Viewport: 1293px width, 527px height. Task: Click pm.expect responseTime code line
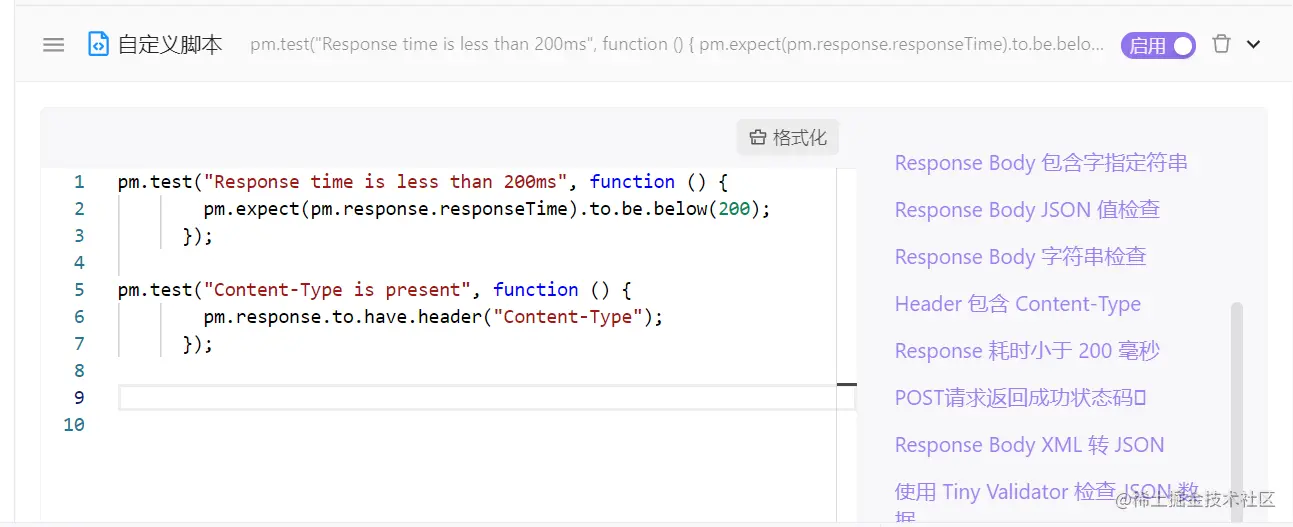pyautogui.click(x=488, y=209)
